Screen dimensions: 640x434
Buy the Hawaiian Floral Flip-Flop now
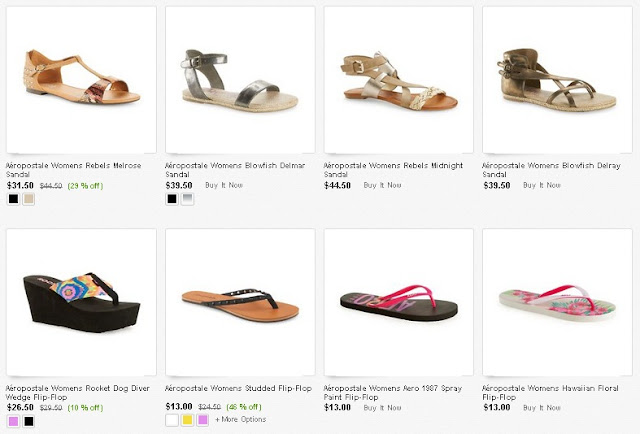(x=542, y=407)
